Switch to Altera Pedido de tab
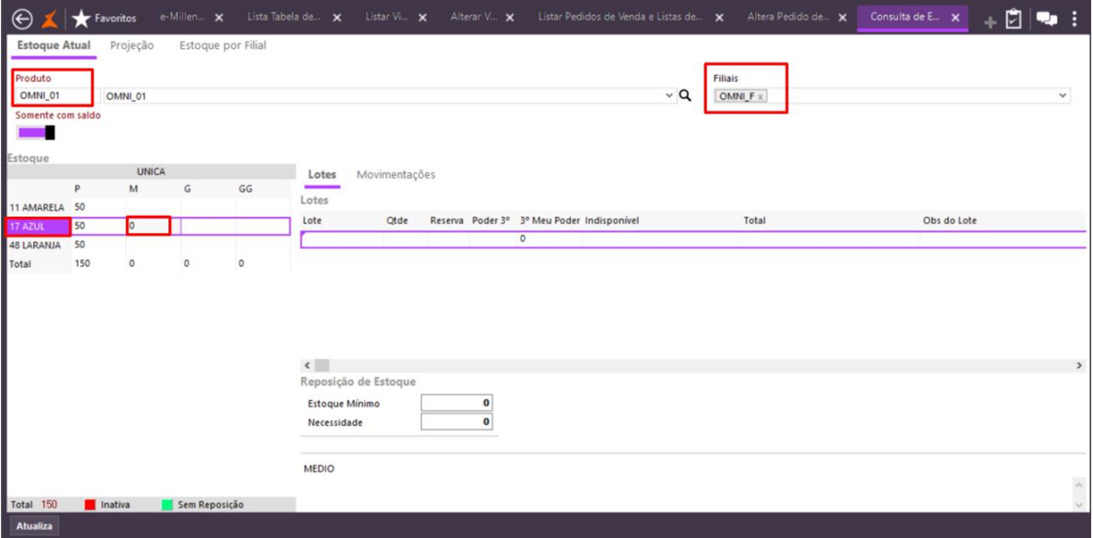This screenshot has width=1093, height=538. point(788,17)
